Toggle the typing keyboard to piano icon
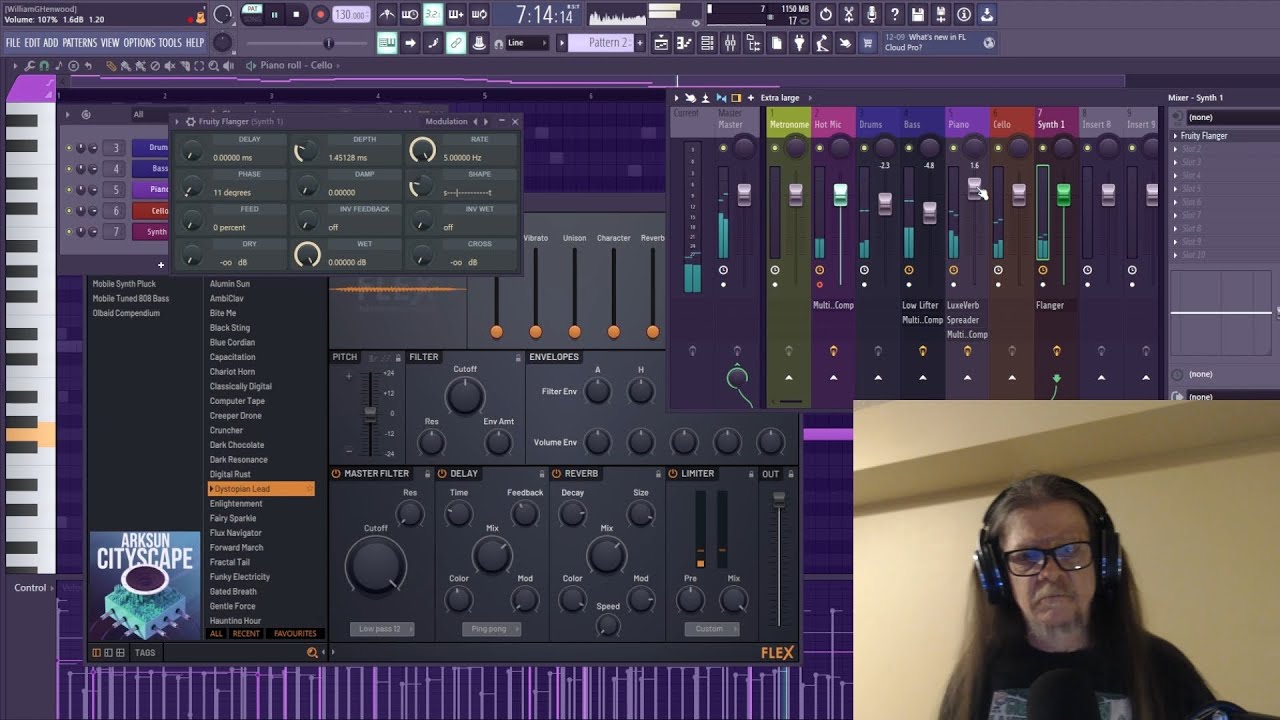Image resolution: width=1280 pixels, height=720 pixels. (387, 43)
